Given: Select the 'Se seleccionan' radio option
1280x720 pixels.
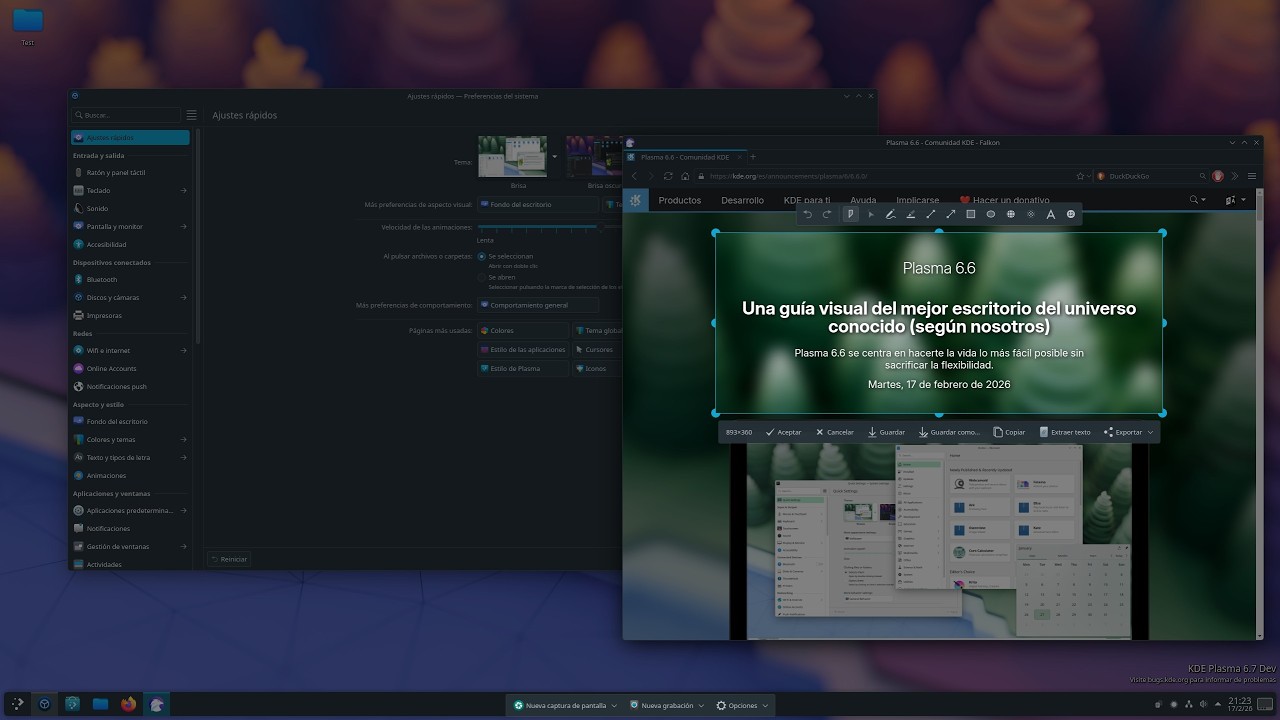Looking at the screenshot, I should (482, 256).
